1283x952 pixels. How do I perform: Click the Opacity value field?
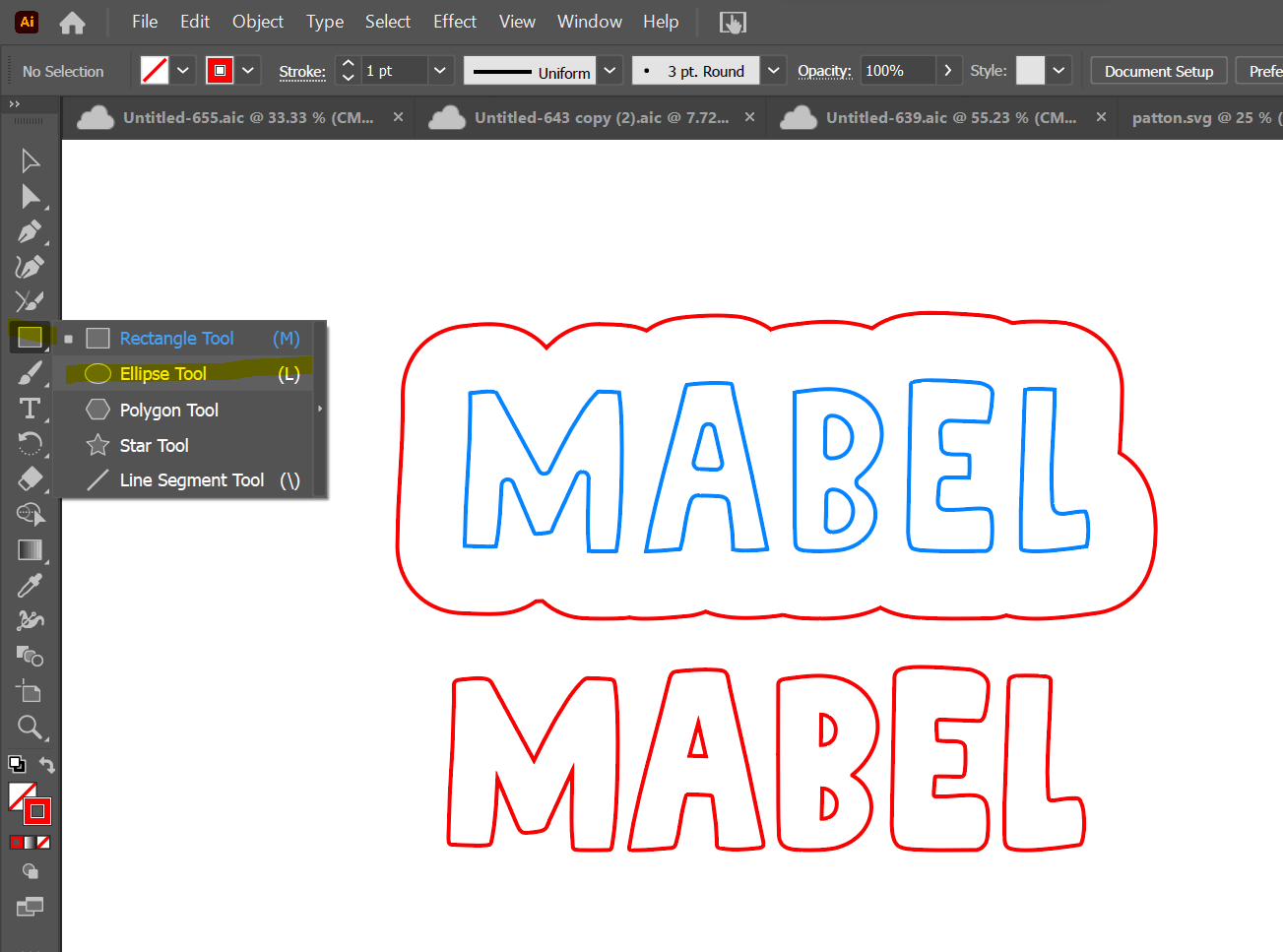pyautogui.click(x=896, y=71)
